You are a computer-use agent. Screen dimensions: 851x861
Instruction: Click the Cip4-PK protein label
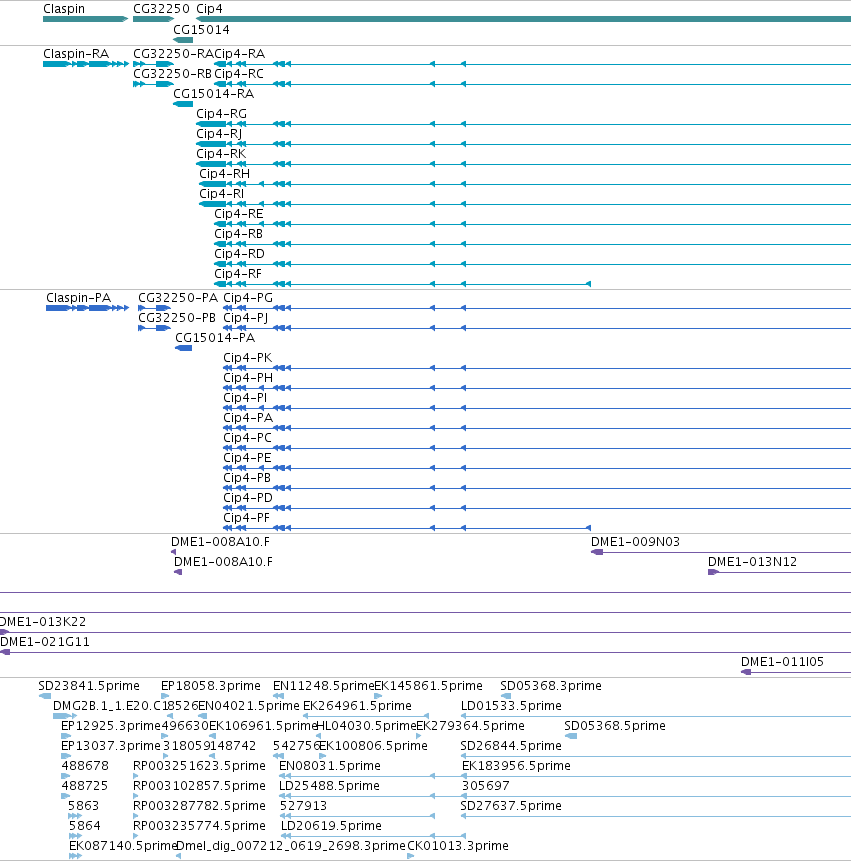click(x=247, y=357)
